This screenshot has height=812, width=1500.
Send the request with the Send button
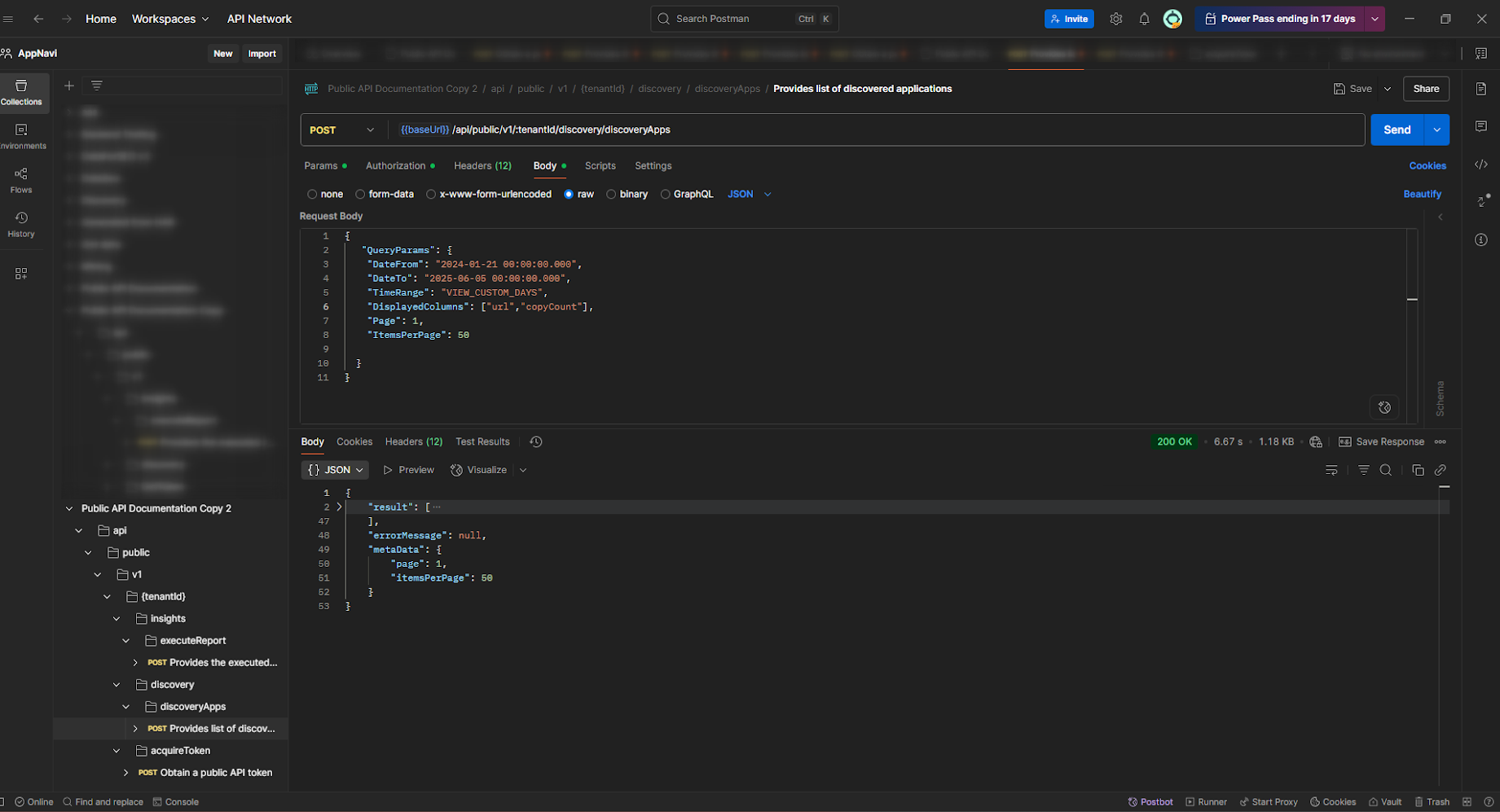1397,129
